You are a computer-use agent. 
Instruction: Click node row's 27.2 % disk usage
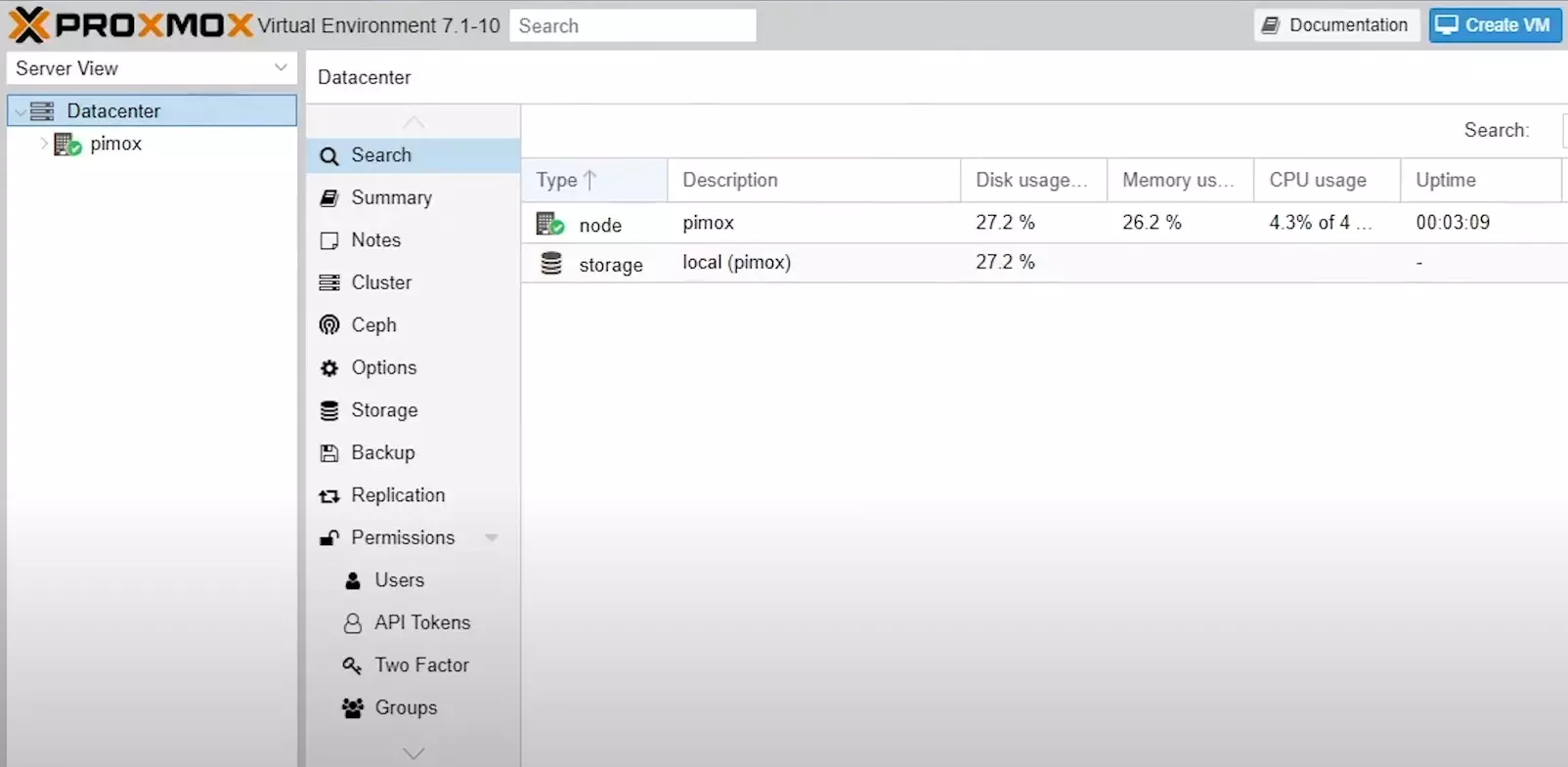(x=1005, y=223)
